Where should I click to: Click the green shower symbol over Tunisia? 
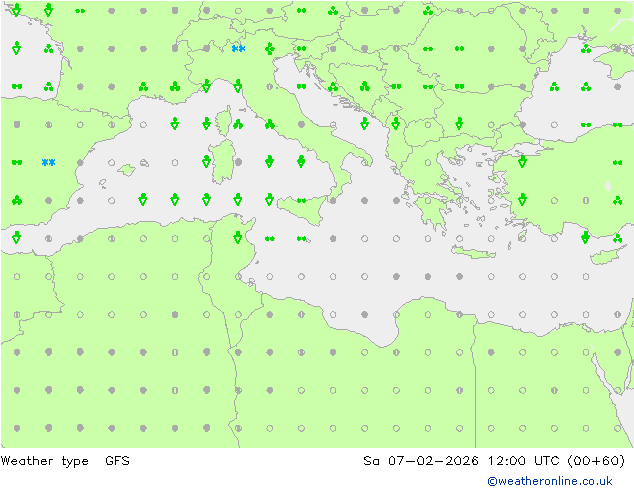238,237
